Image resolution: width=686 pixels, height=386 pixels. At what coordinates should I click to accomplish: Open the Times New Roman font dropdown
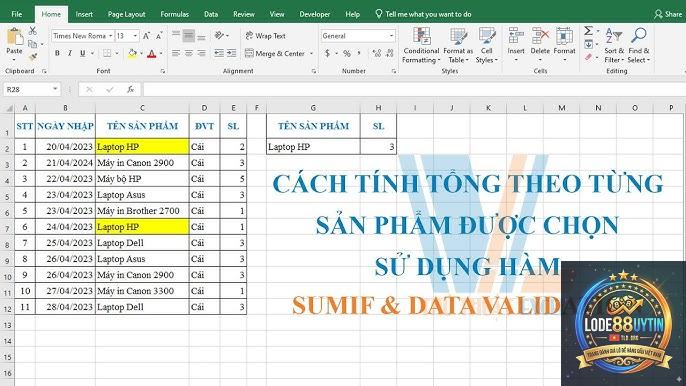(111, 36)
